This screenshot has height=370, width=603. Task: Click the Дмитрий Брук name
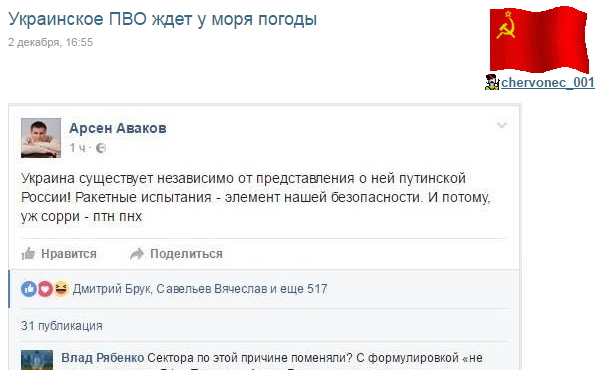coord(112,289)
